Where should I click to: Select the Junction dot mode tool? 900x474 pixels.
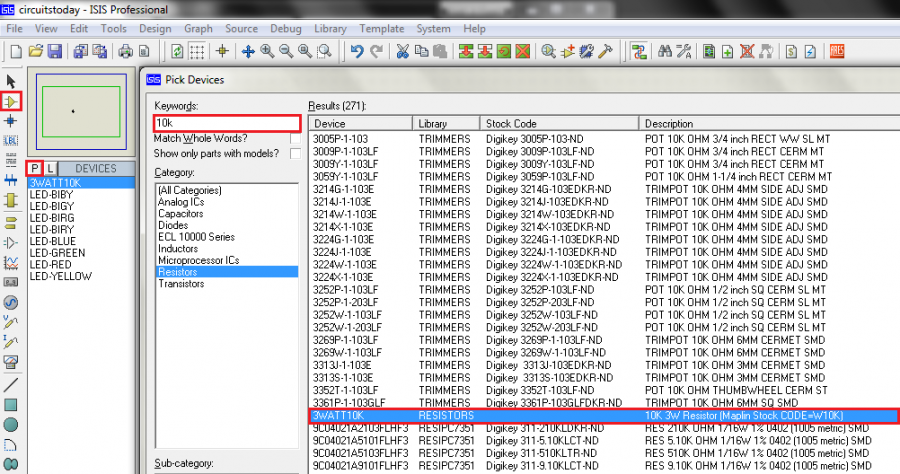click(11, 121)
